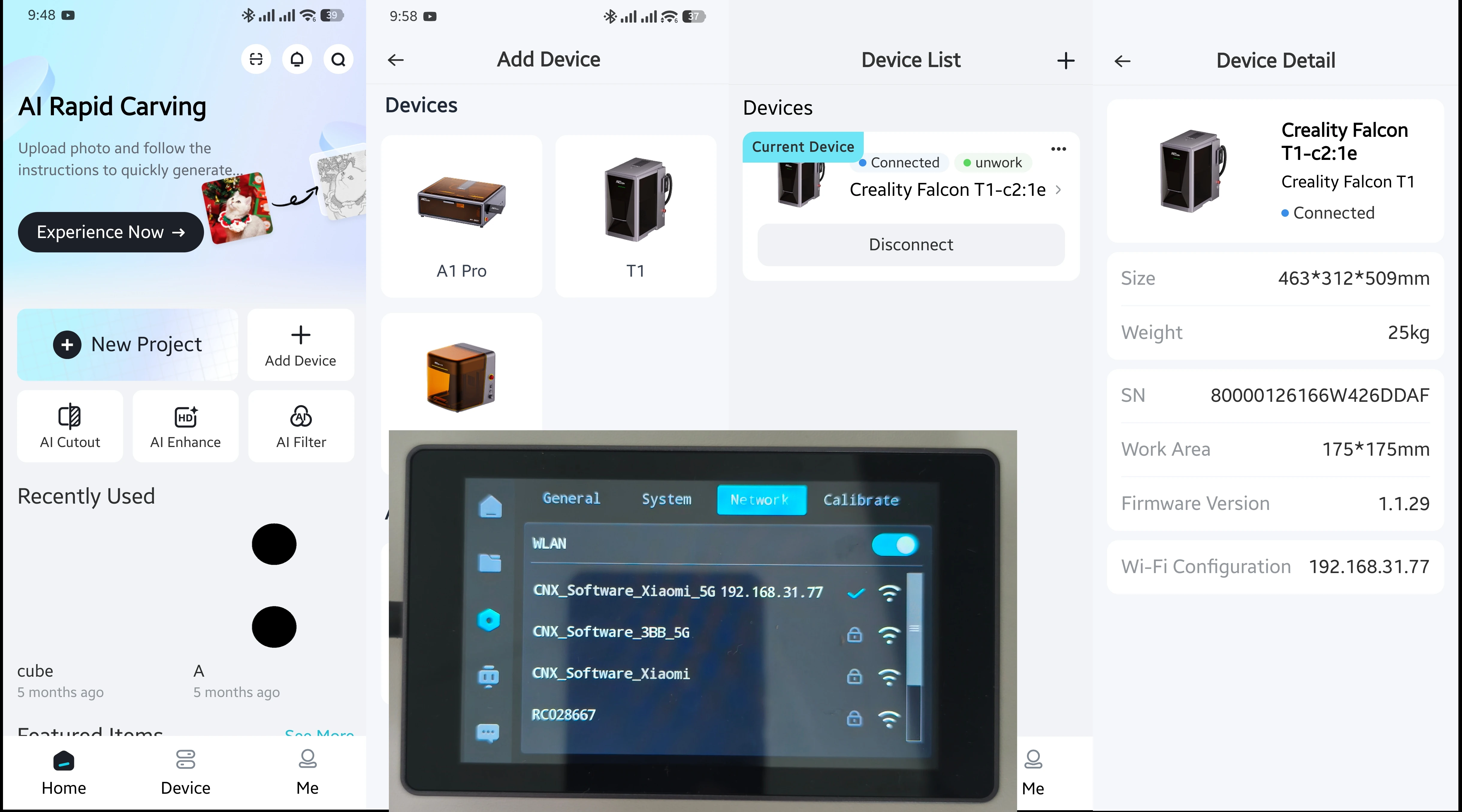Image resolution: width=1462 pixels, height=812 pixels.
Task: Open the System settings tab on touchscreen
Action: coord(666,499)
